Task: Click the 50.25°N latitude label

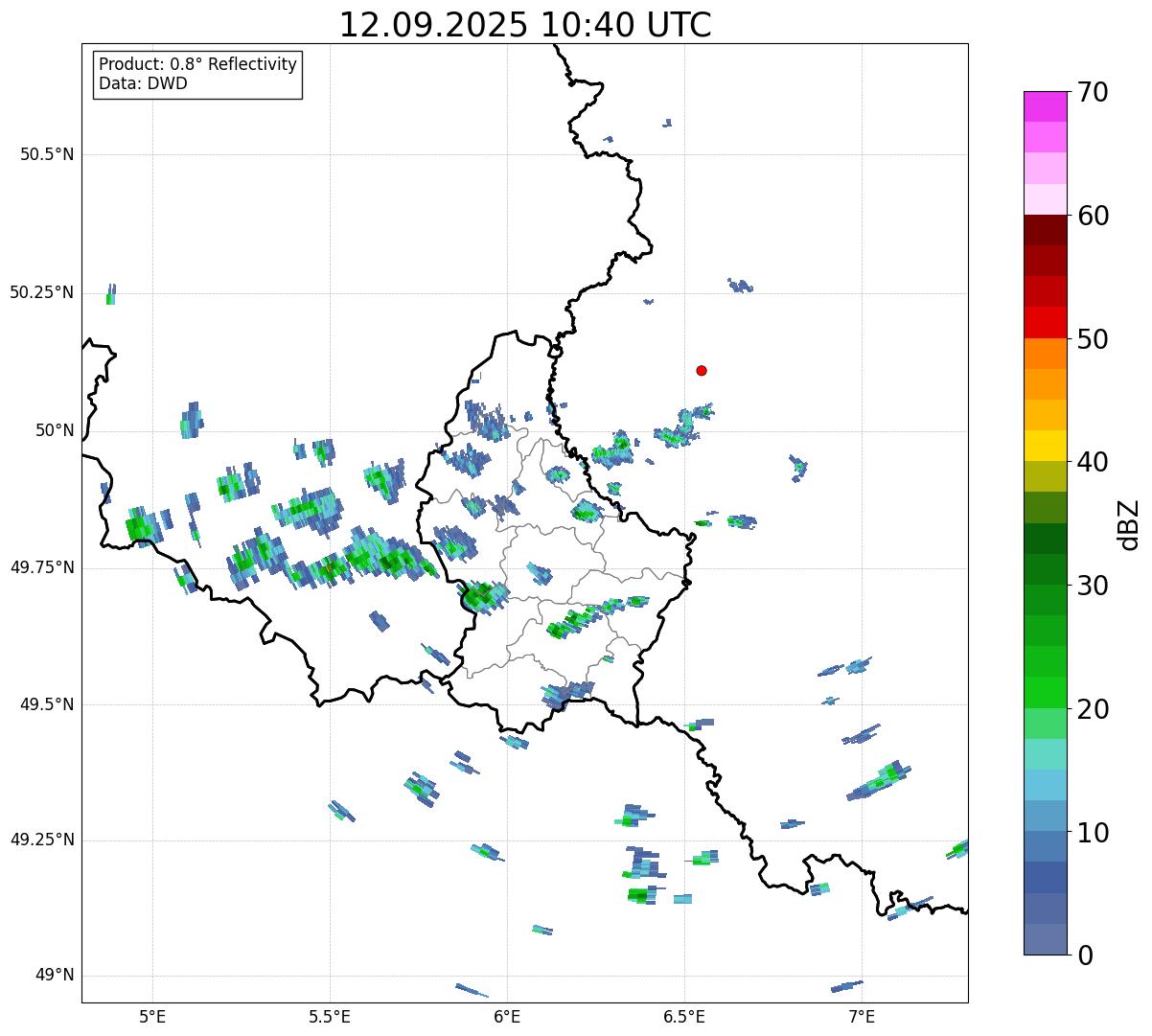Action: pyautogui.click(x=42, y=292)
